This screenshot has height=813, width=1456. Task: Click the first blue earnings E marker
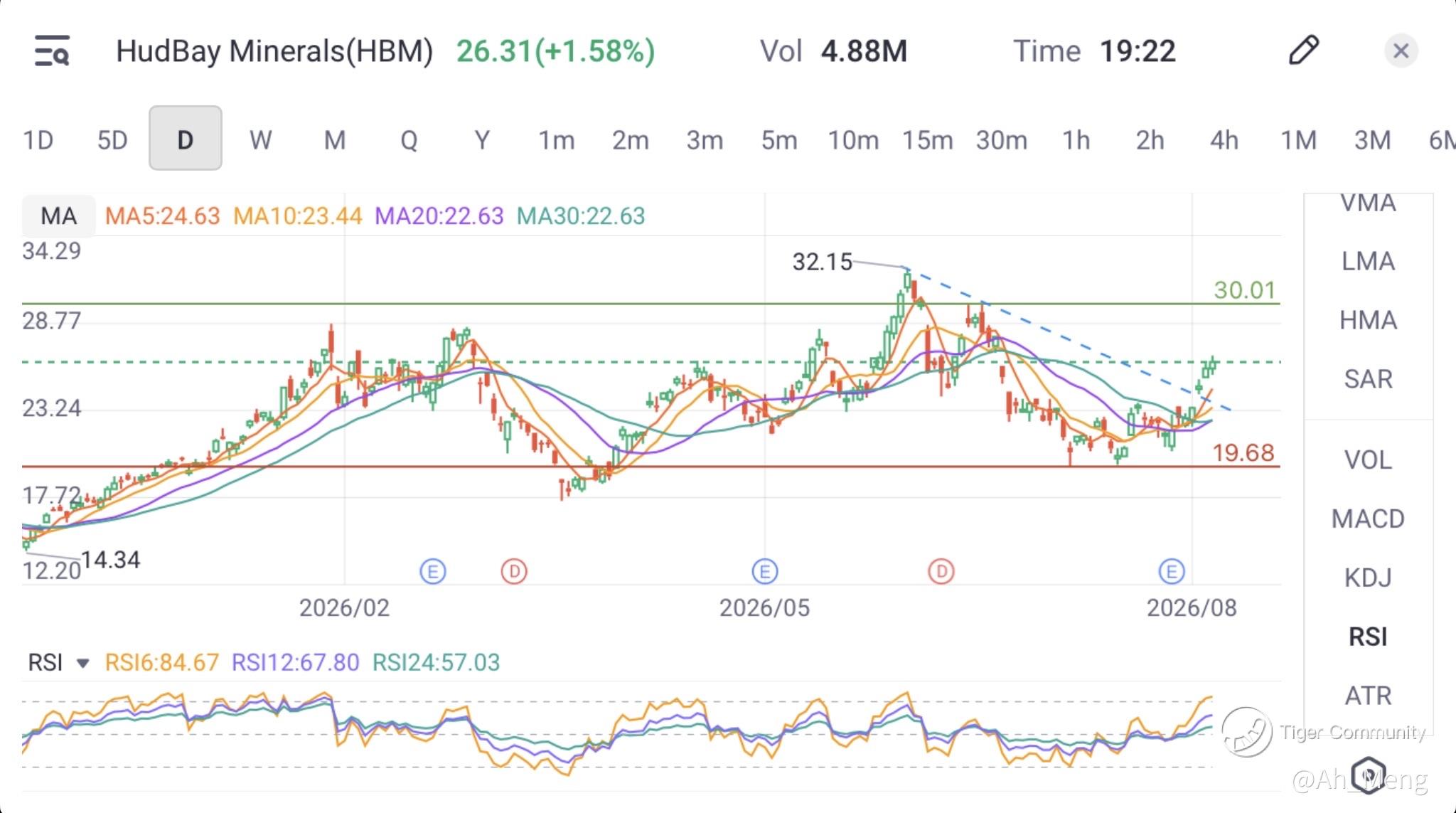pyautogui.click(x=433, y=571)
